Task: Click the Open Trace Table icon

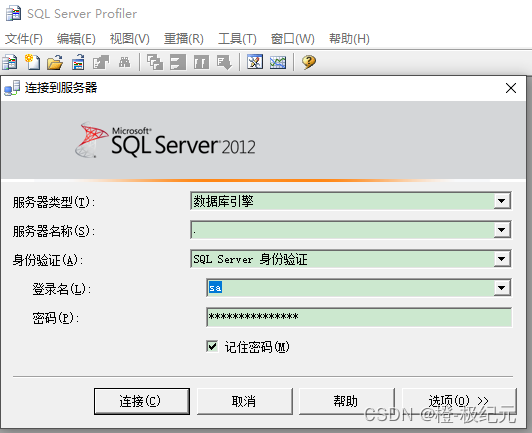Action: pyautogui.click(x=78, y=62)
